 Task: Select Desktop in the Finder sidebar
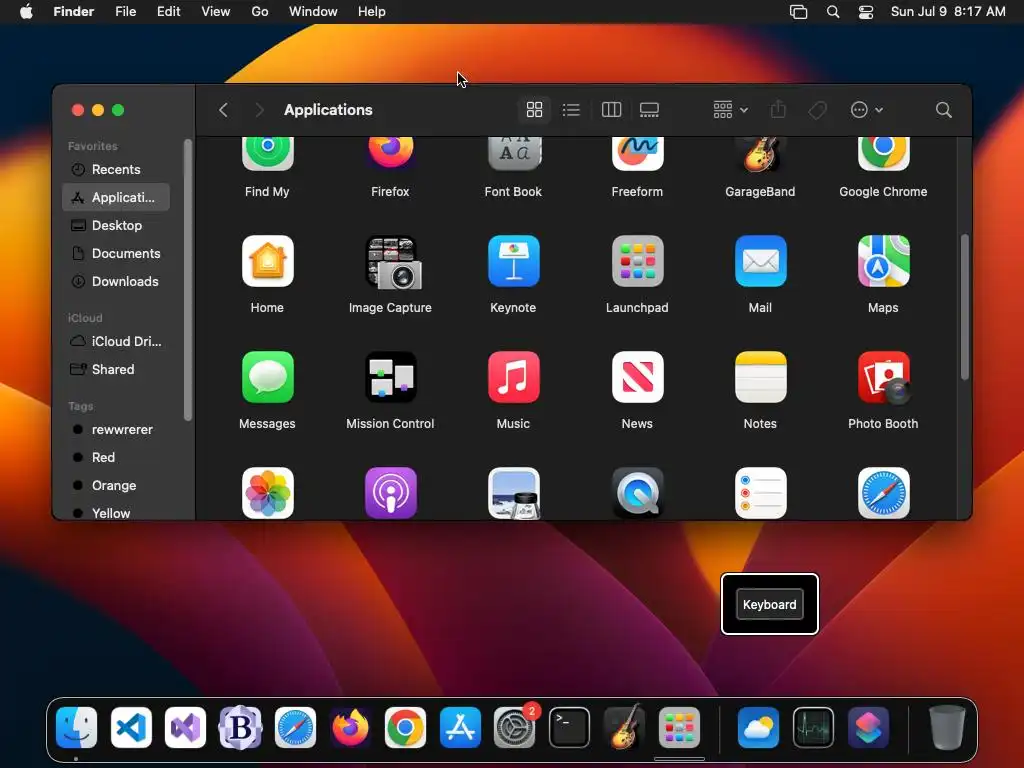pyautogui.click(x=116, y=225)
